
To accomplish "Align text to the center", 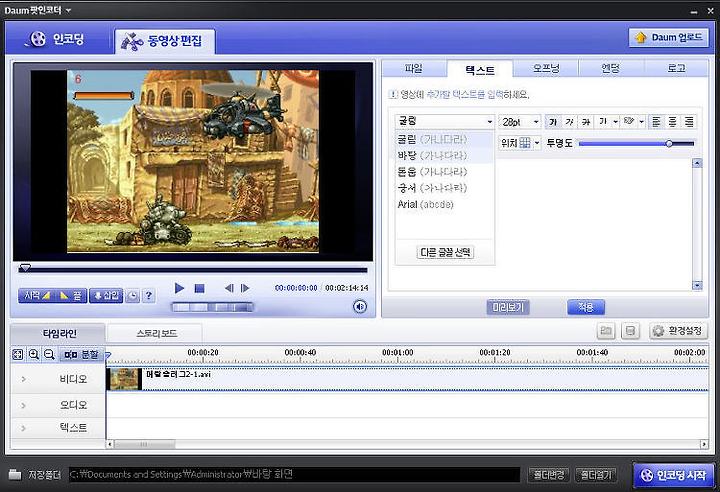I will [x=672, y=122].
